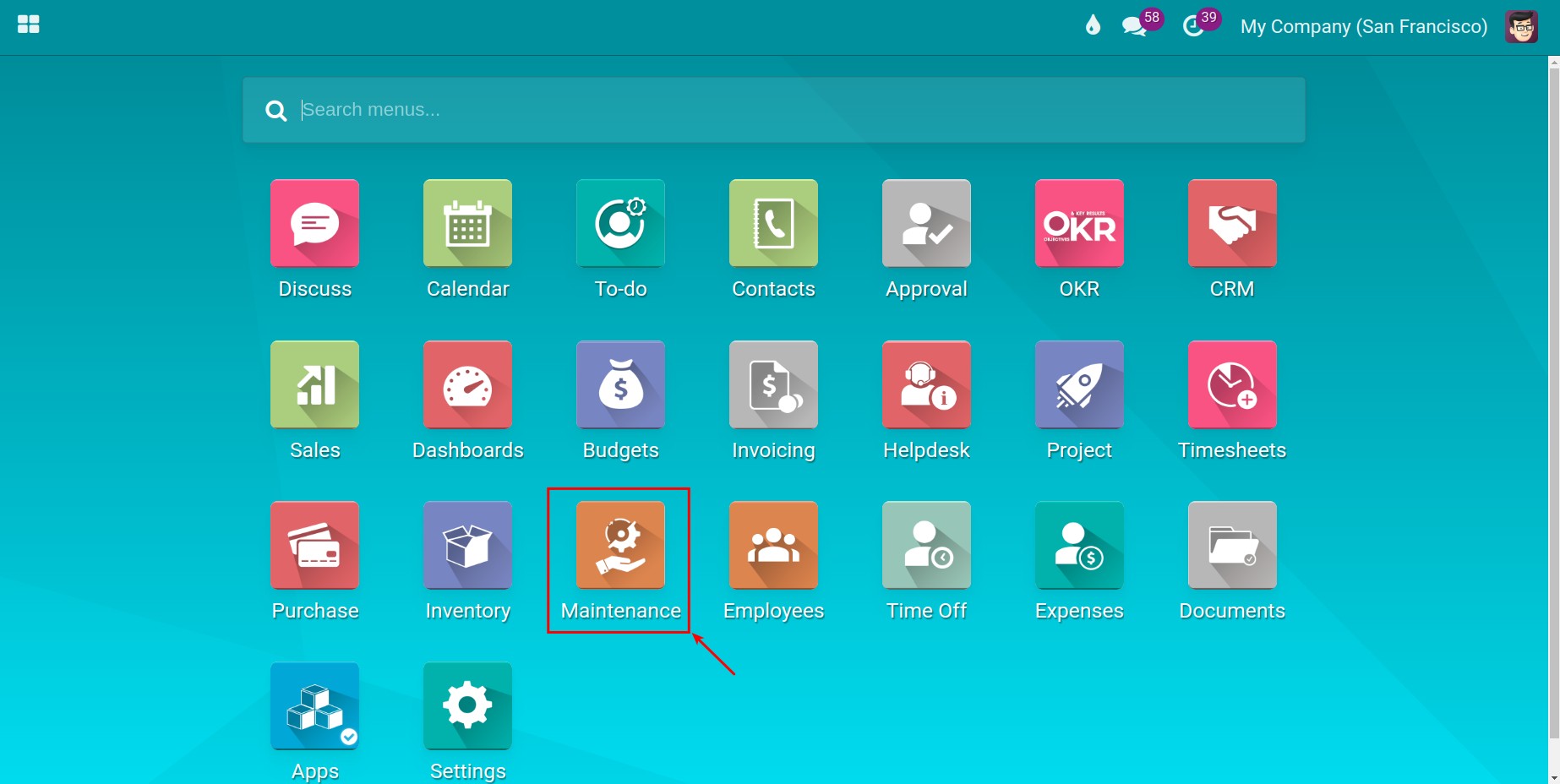The width and height of the screenshot is (1560, 784).
Task: Open My Company (San Francisco) switcher
Action: (x=1363, y=26)
